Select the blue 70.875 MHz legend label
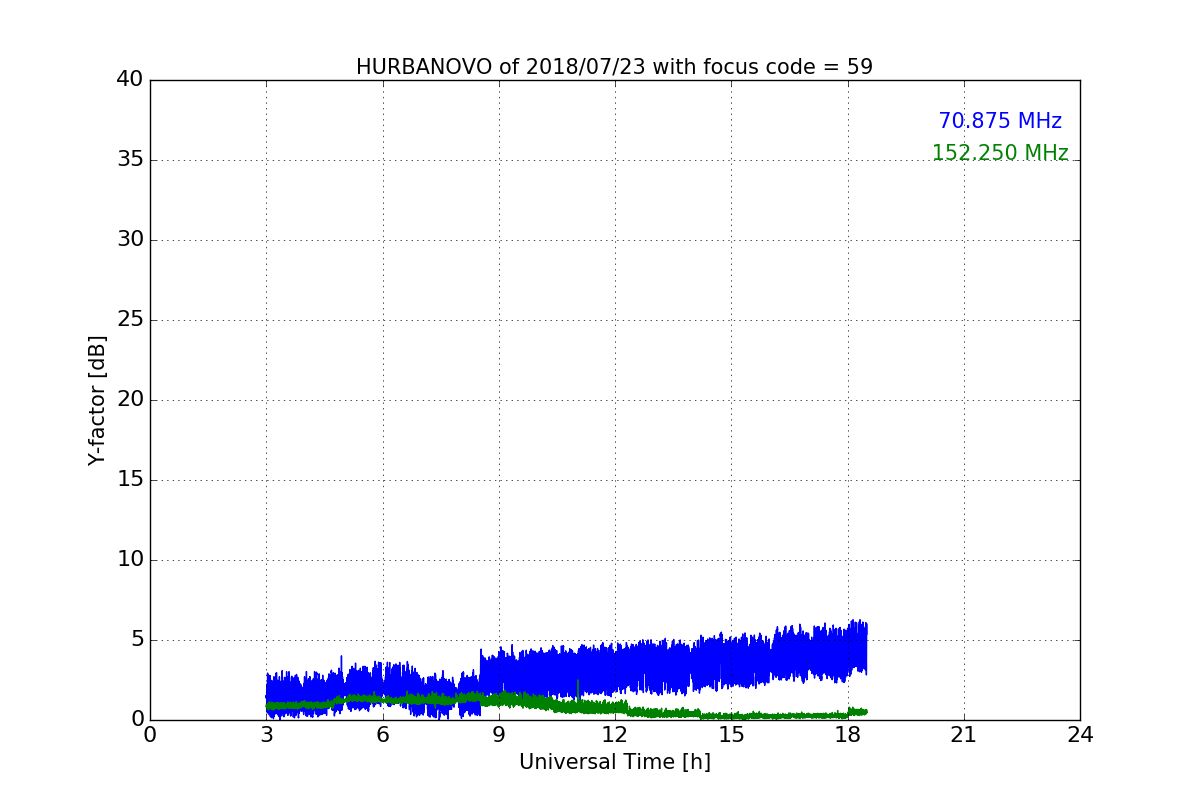 [1000, 121]
